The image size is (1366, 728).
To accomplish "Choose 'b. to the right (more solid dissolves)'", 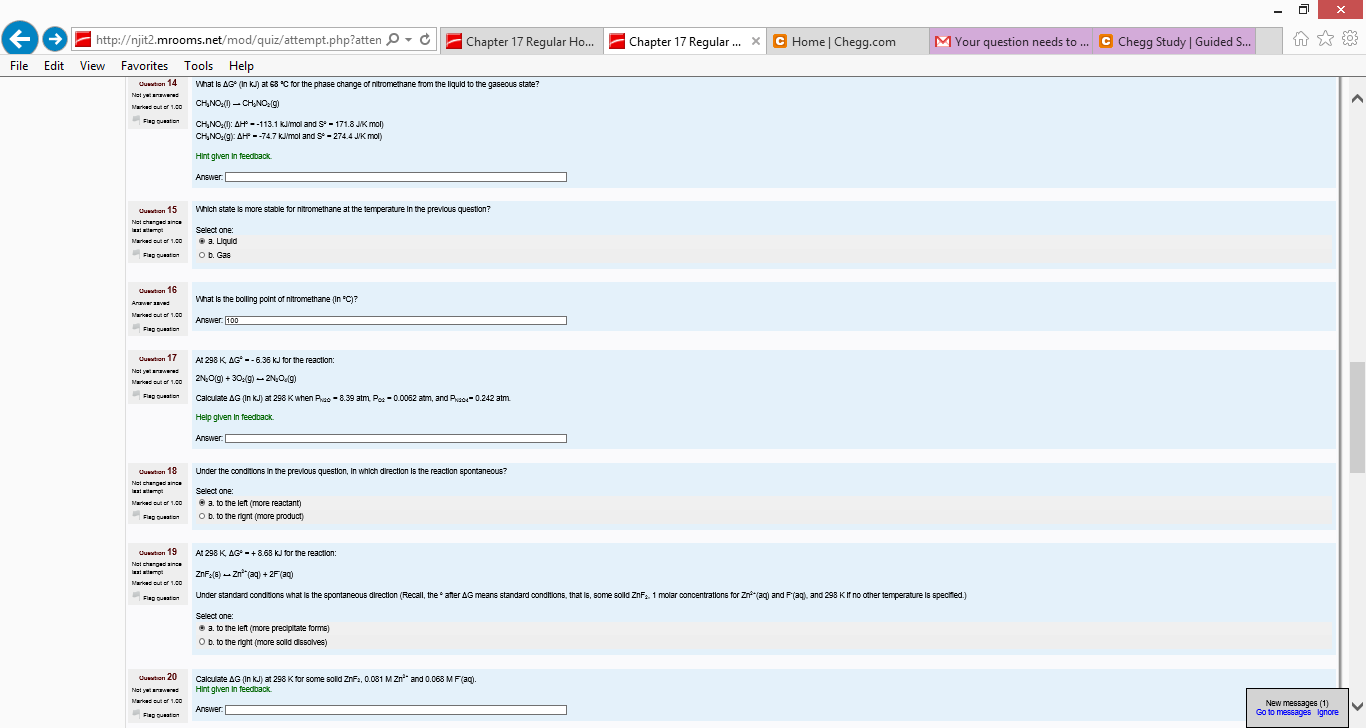I will tap(200, 640).
